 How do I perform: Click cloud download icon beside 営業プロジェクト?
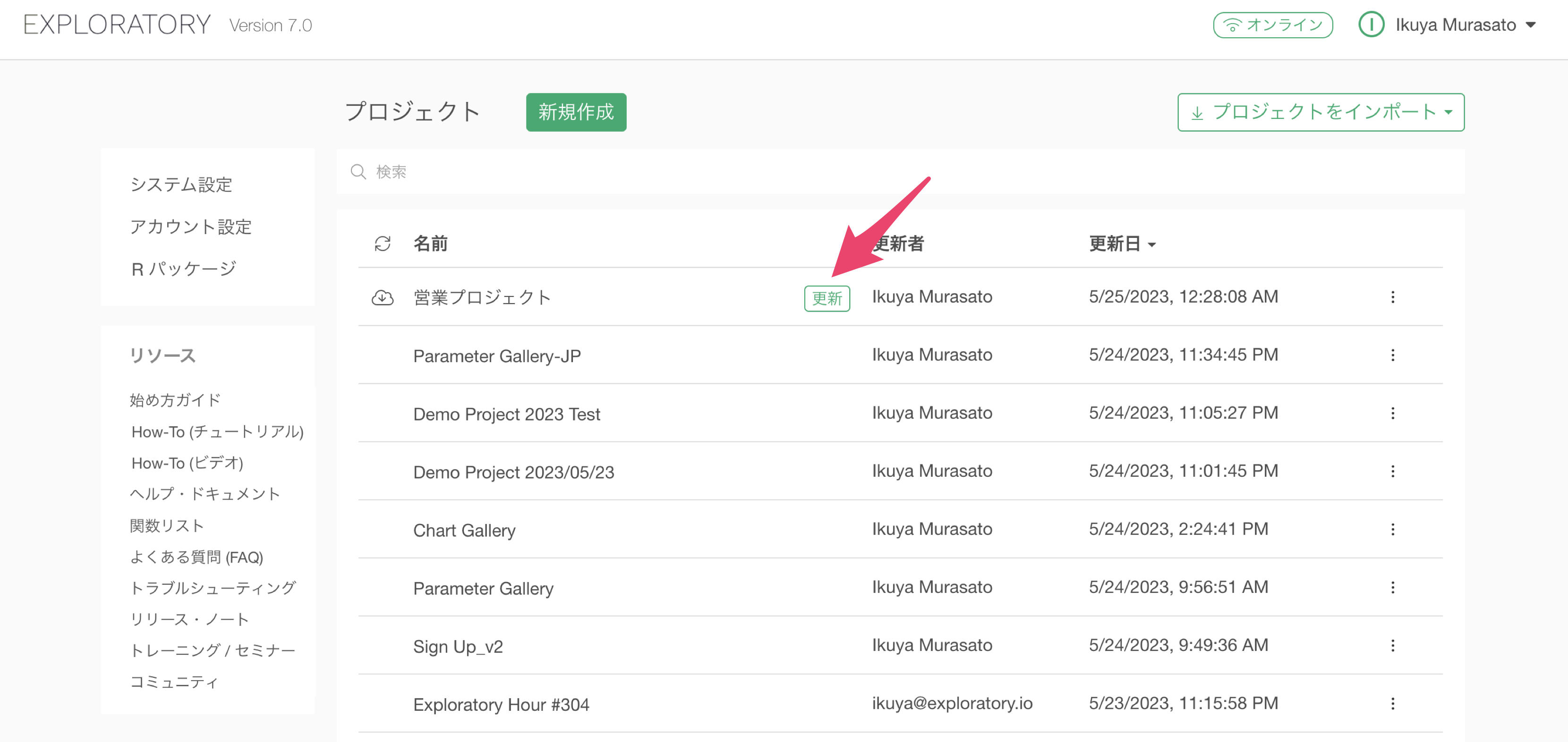click(382, 297)
